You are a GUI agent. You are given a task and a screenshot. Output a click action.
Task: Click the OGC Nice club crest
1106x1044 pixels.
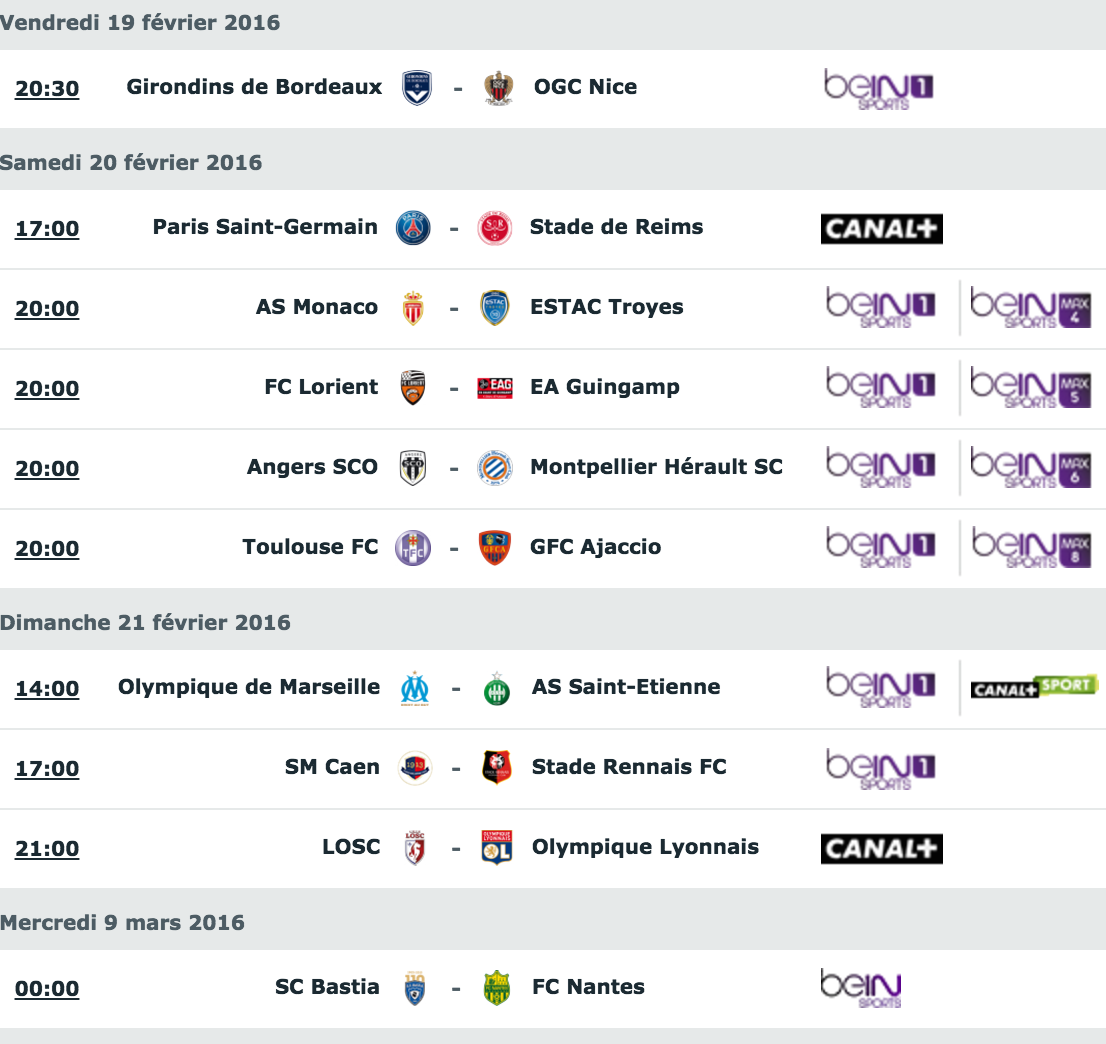(498, 88)
